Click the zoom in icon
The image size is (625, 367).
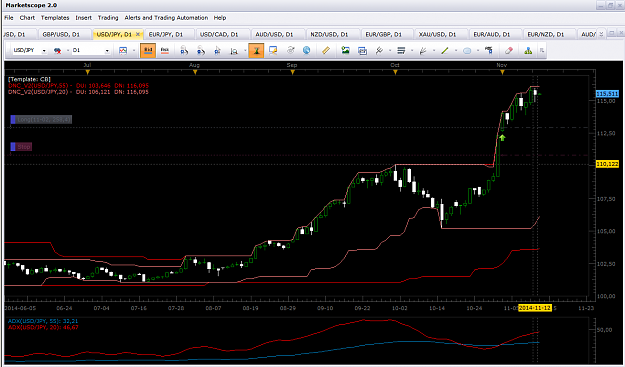[184, 51]
